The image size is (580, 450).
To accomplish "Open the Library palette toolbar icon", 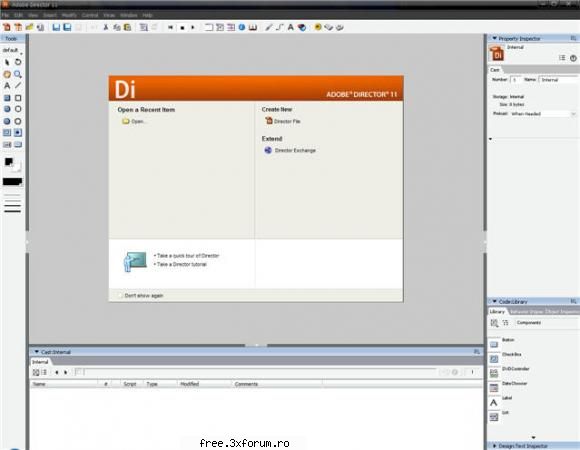I will 253,27.
